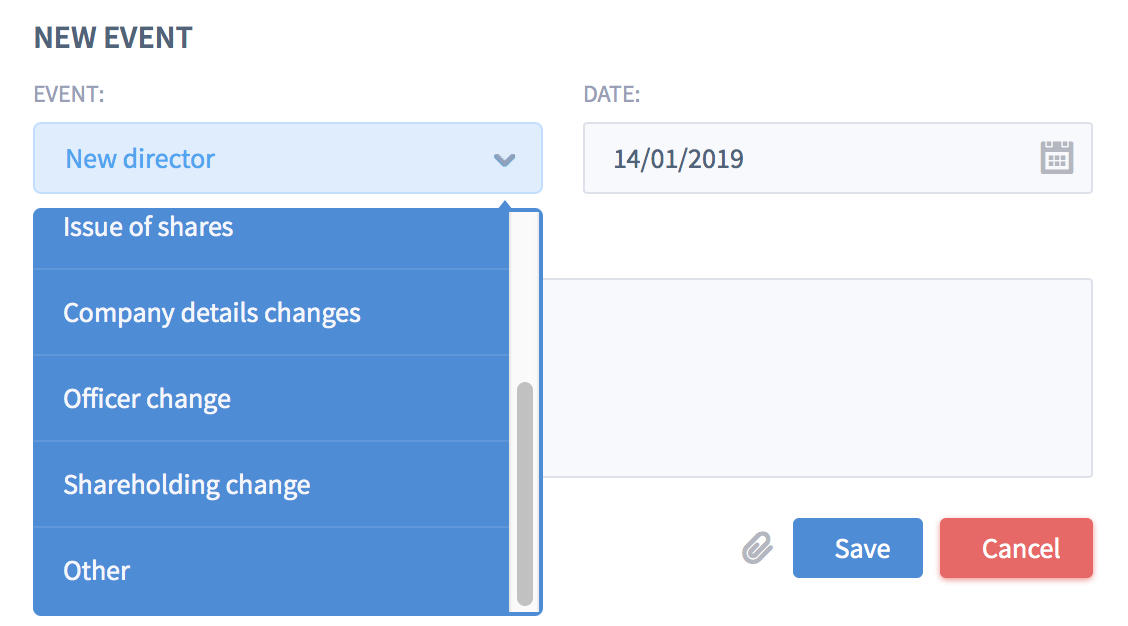Pick Shareholding change from the dropdown list
This screenshot has height=626, width=1128.
[271, 485]
